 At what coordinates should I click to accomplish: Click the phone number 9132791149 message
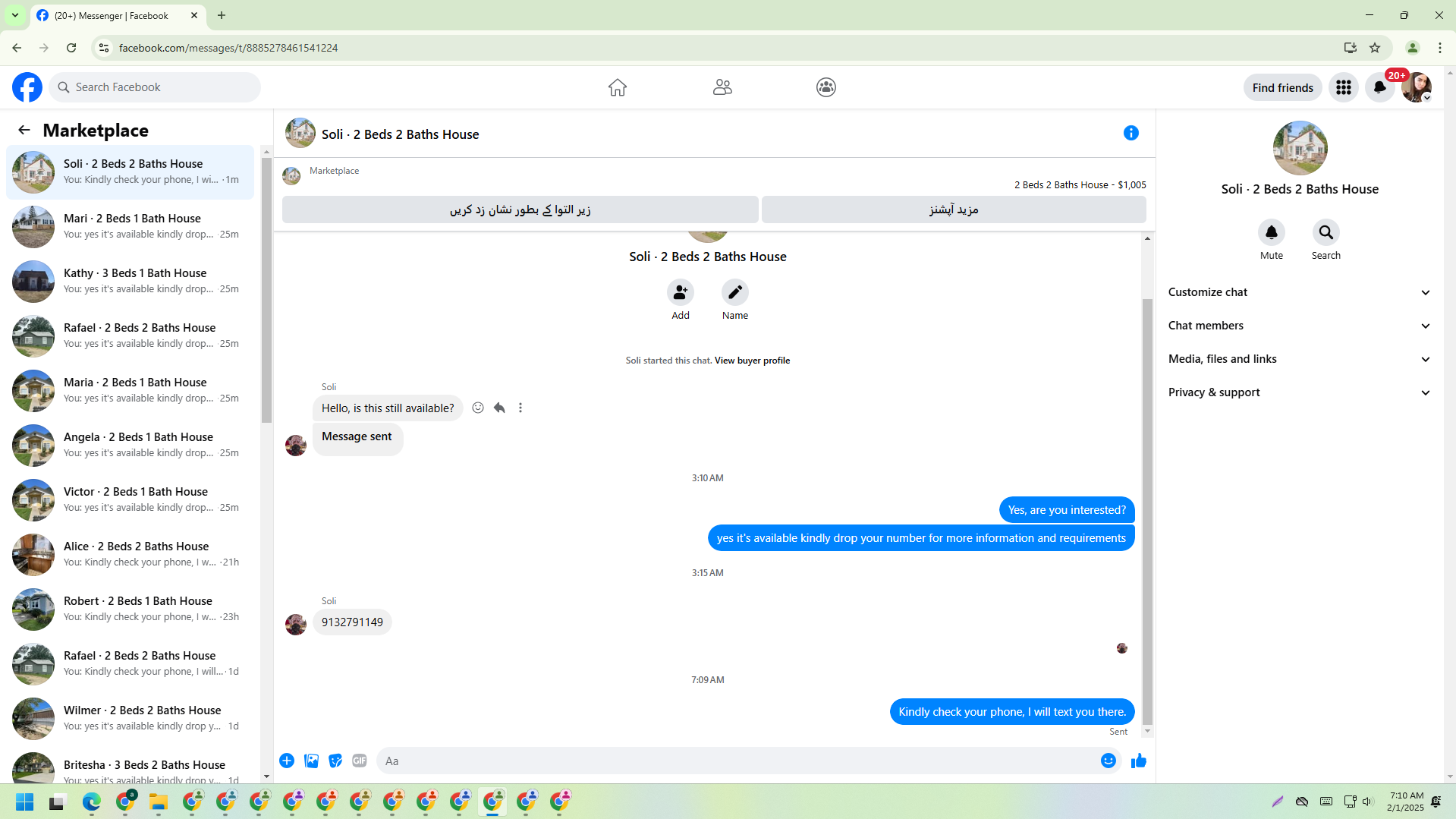pos(352,622)
